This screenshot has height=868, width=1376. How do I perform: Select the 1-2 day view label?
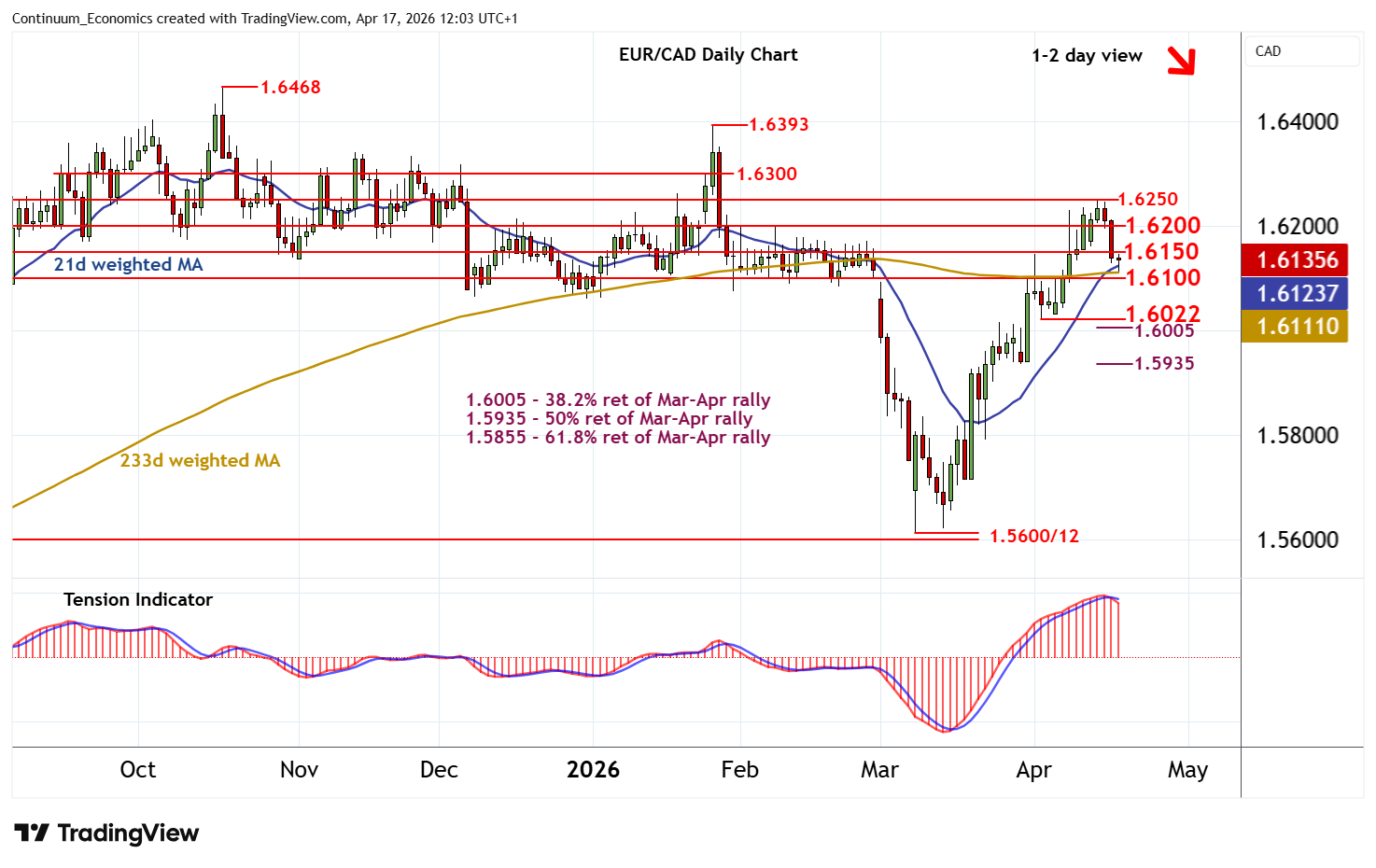tap(1087, 55)
